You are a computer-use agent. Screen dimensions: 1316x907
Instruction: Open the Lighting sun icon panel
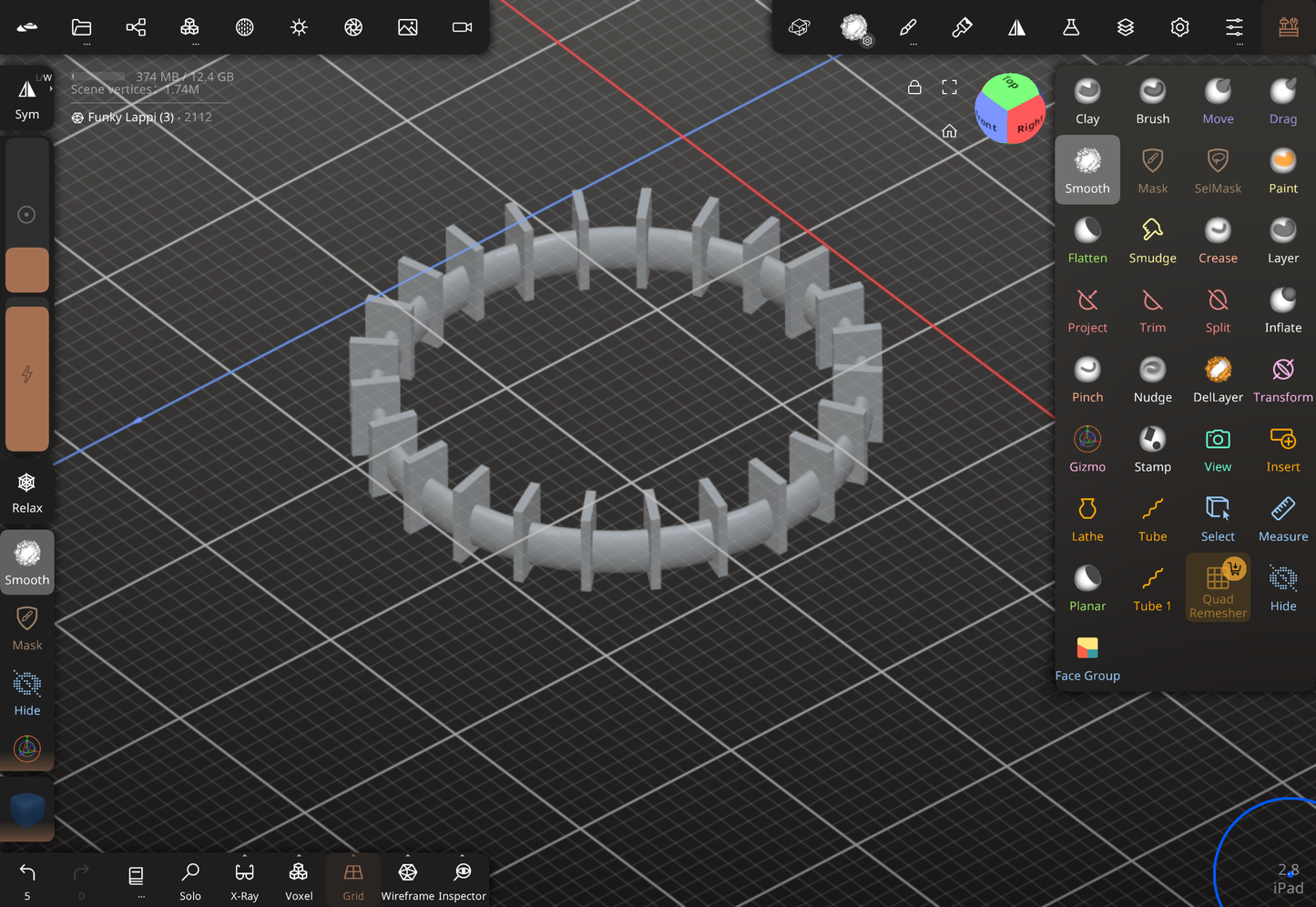pos(299,27)
